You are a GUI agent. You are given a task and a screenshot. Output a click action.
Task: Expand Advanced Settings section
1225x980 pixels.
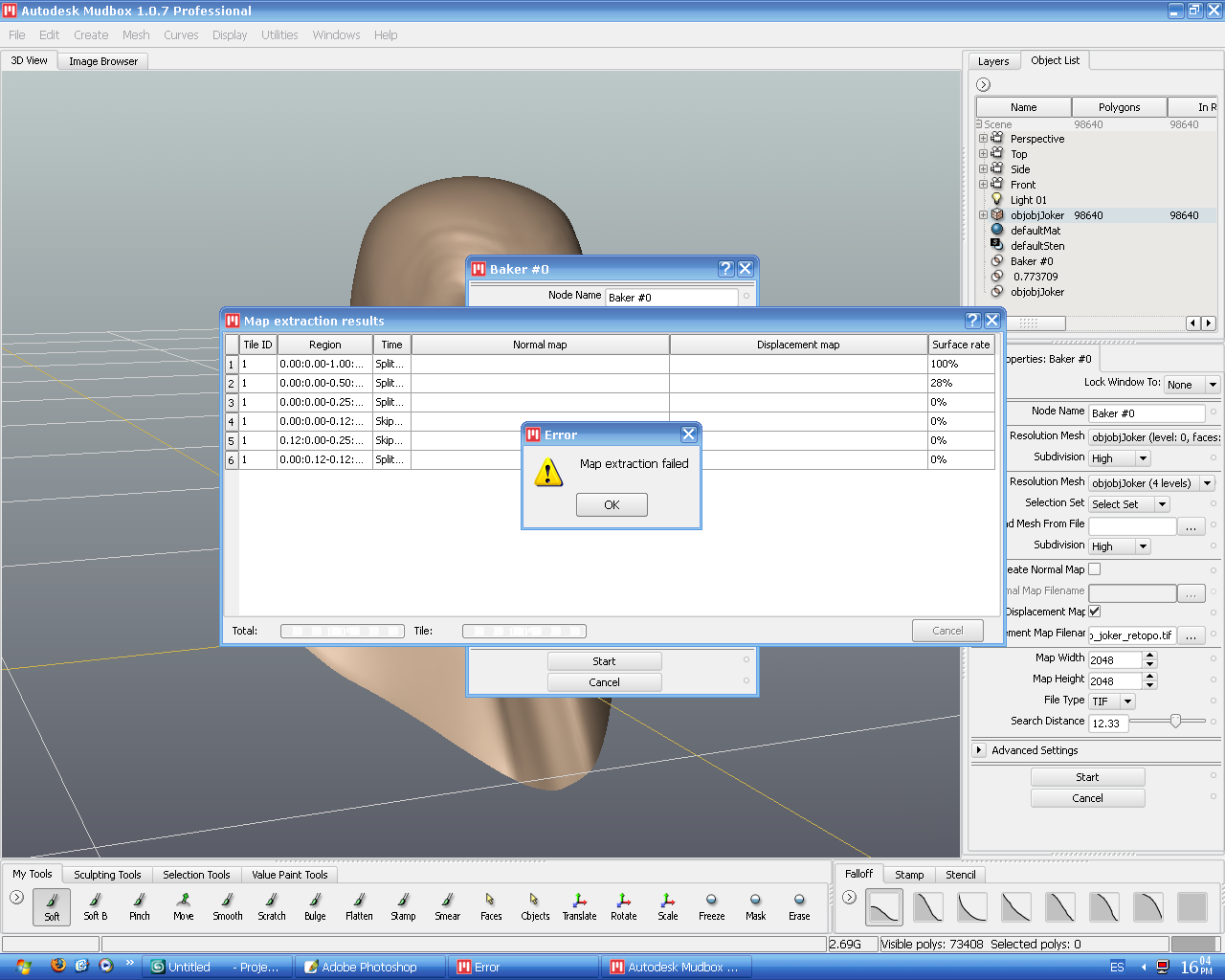pyautogui.click(x=979, y=750)
